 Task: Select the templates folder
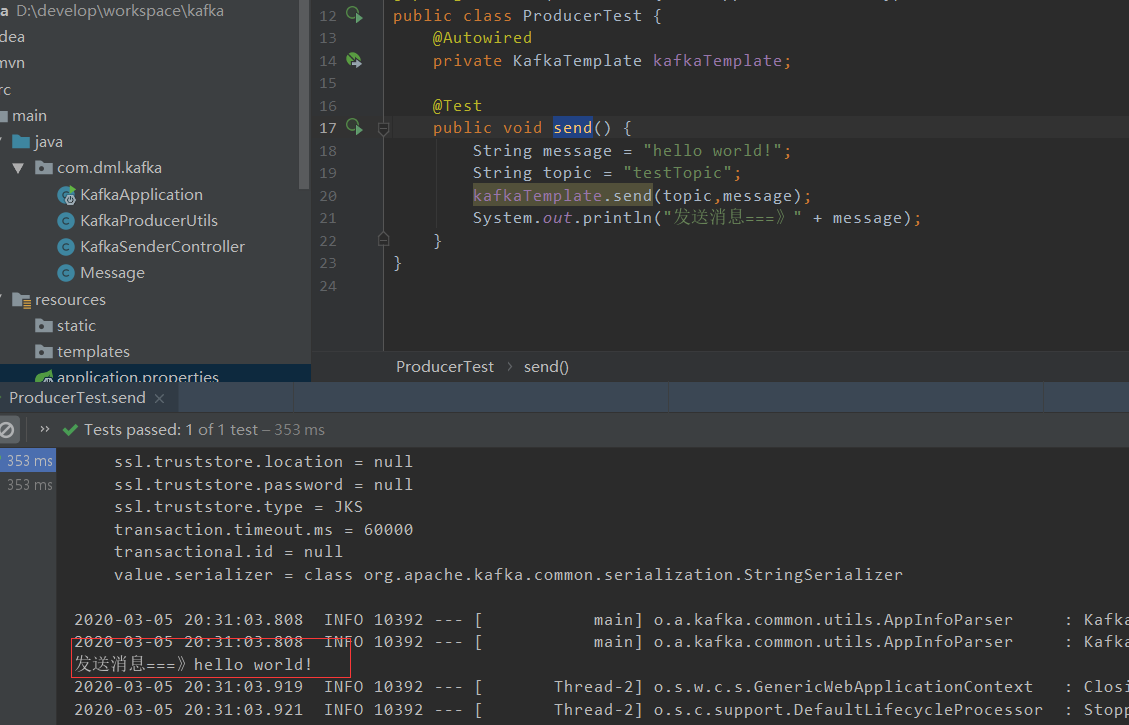[x=94, y=351]
